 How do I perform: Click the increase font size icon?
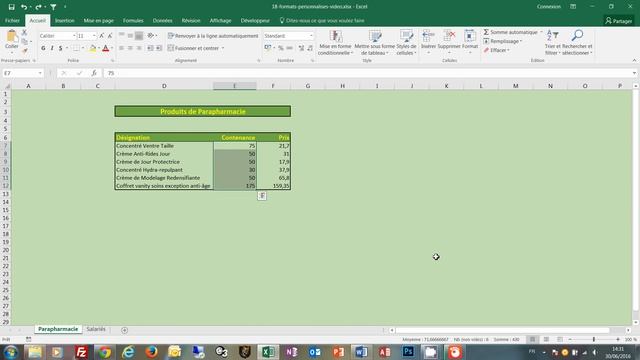102,36
